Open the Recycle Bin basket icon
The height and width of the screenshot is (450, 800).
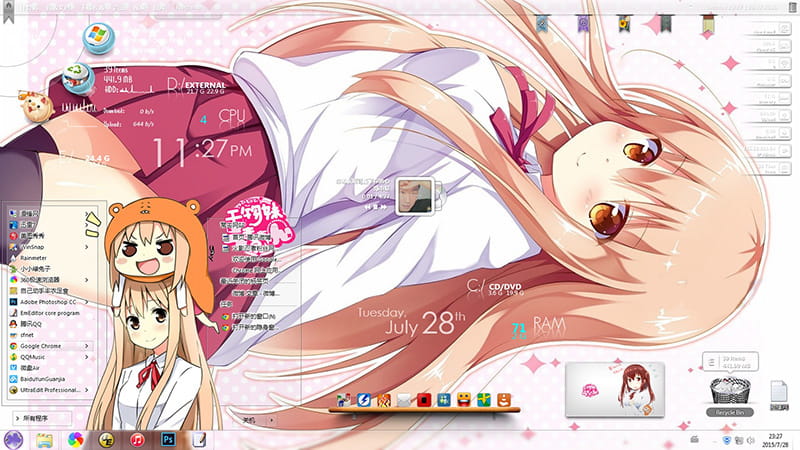click(730, 391)
